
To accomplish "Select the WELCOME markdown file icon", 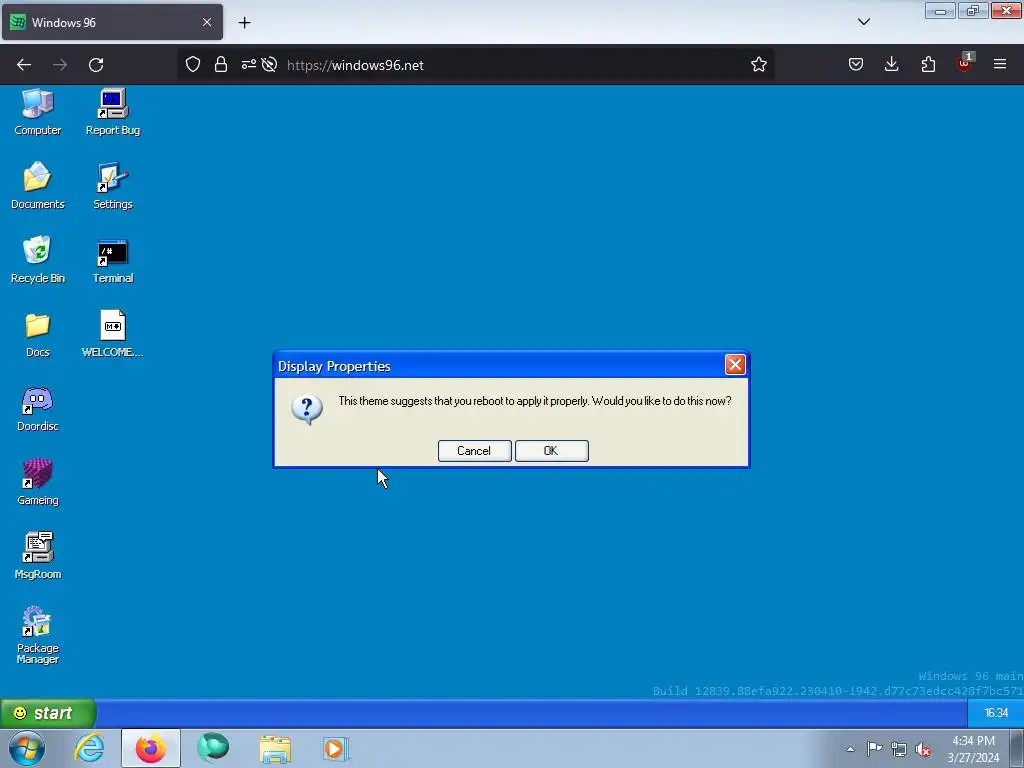I will point(113,334).
